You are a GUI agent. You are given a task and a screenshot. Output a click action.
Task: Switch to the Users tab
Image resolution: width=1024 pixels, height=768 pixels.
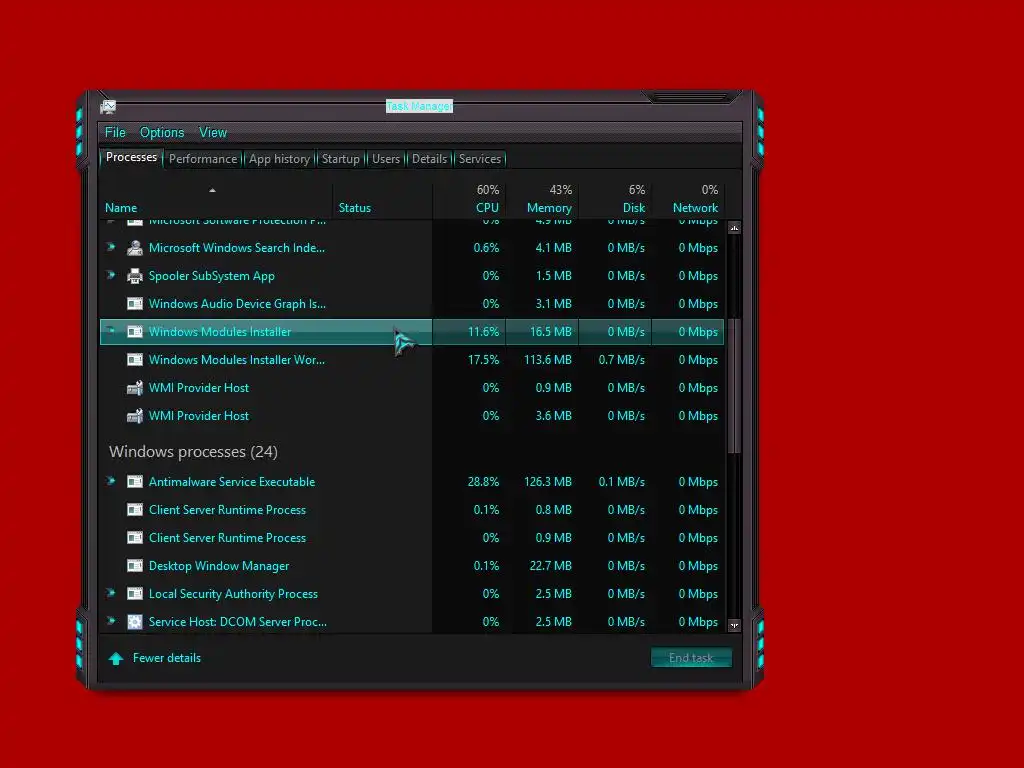click(x=386, y=159)
